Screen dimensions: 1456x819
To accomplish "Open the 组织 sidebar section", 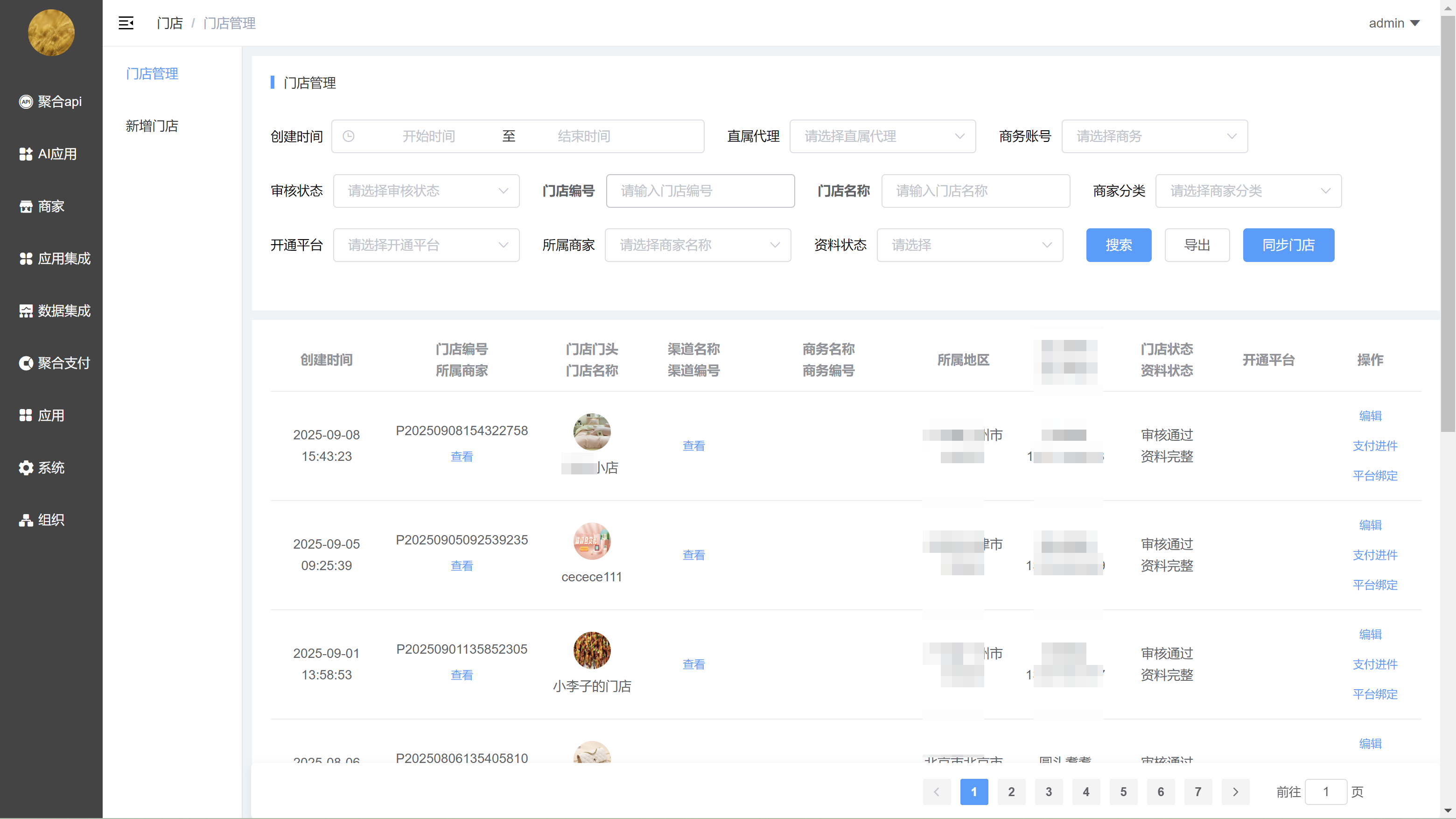I will point(42,520).
